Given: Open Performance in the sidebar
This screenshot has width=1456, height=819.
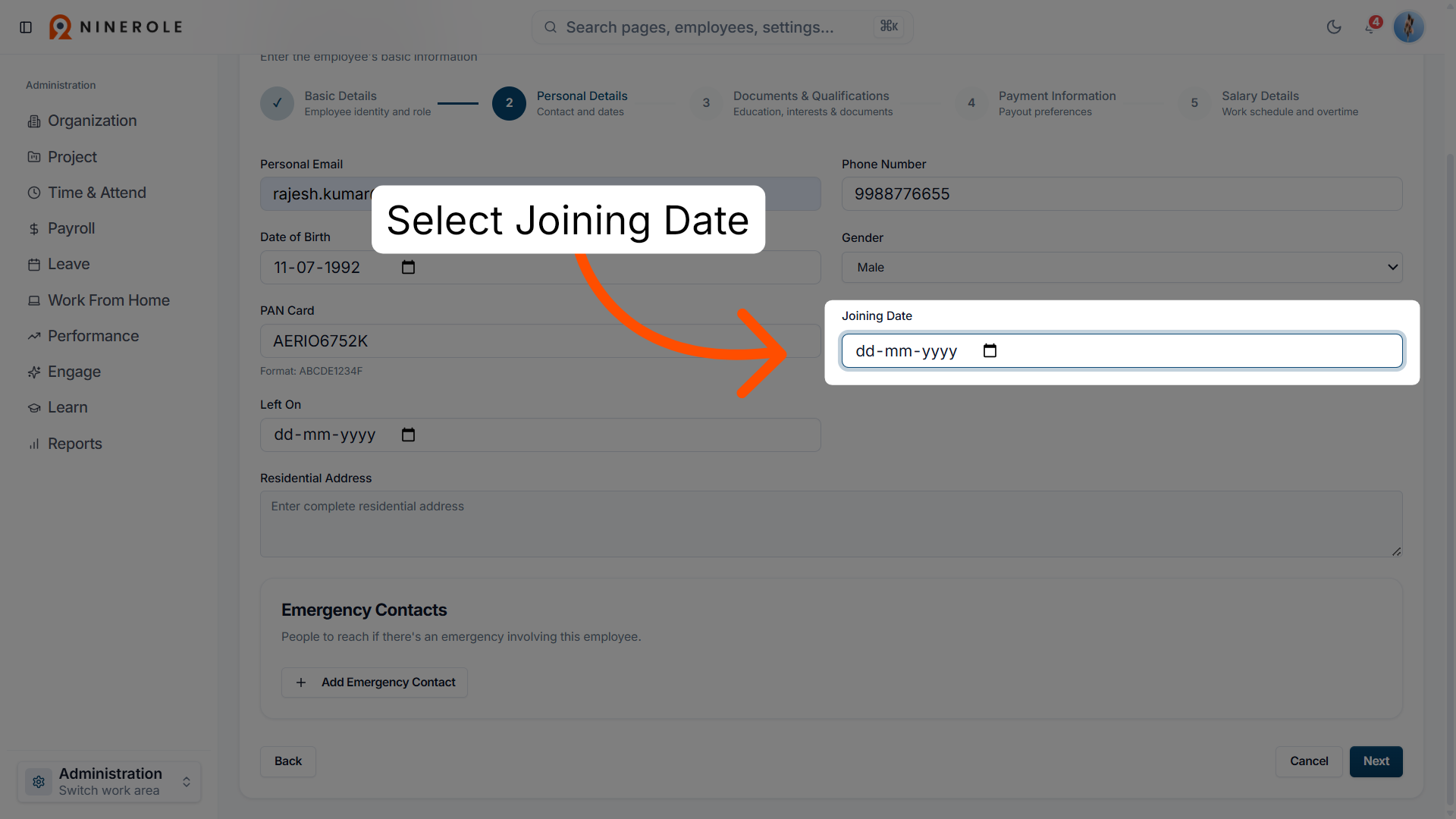Looking at the screenshot, I should 93,336.
